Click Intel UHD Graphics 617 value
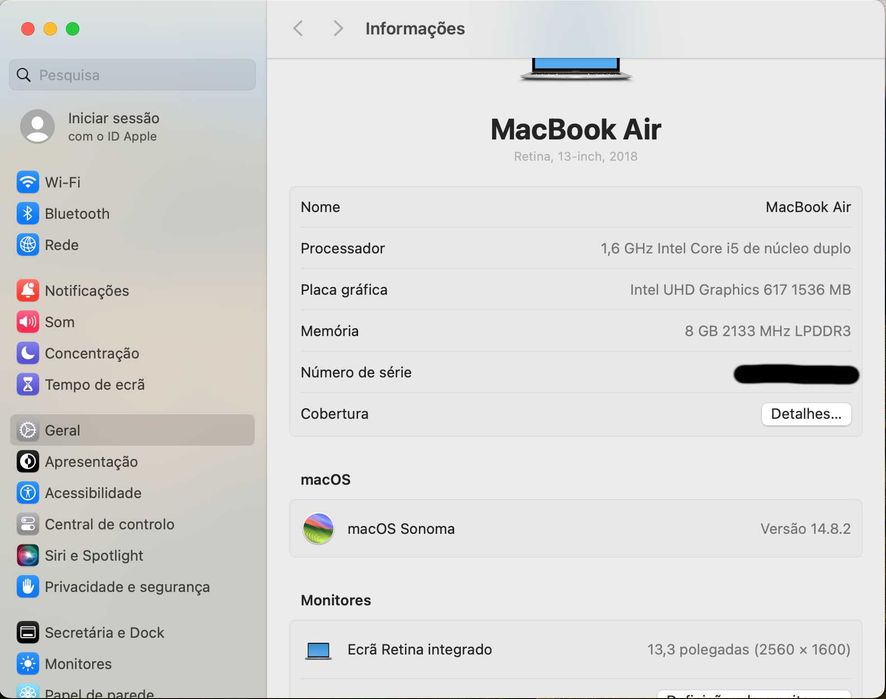 click(740, 289)
